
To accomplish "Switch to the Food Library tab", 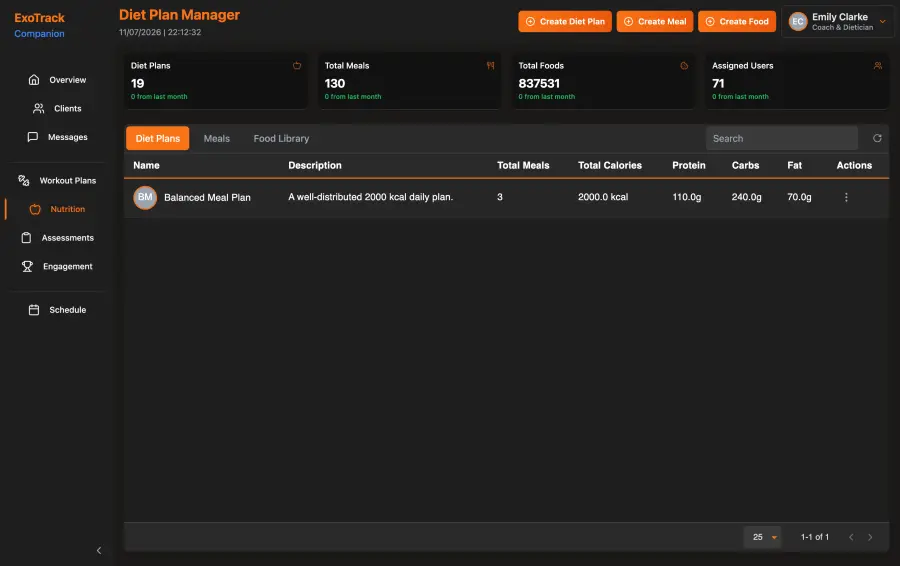I will [x=281, y=138].
